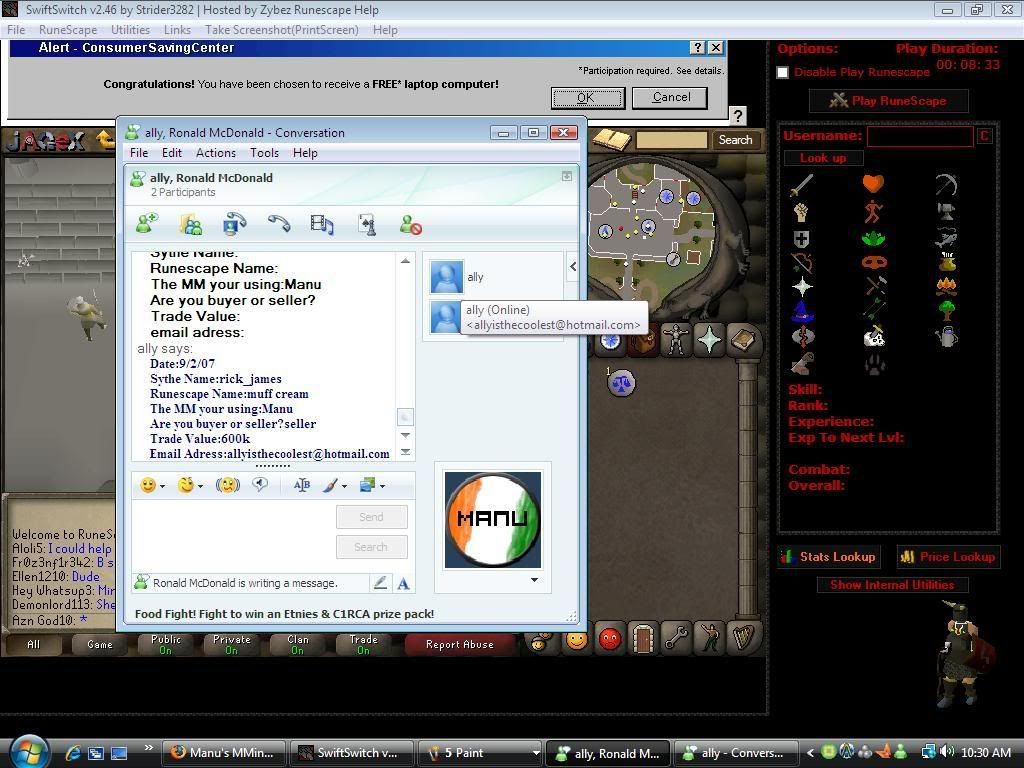Select the Strength fist skill icon
The height and width of the screenshot is (768, 1024).
[x=801, y=212]
